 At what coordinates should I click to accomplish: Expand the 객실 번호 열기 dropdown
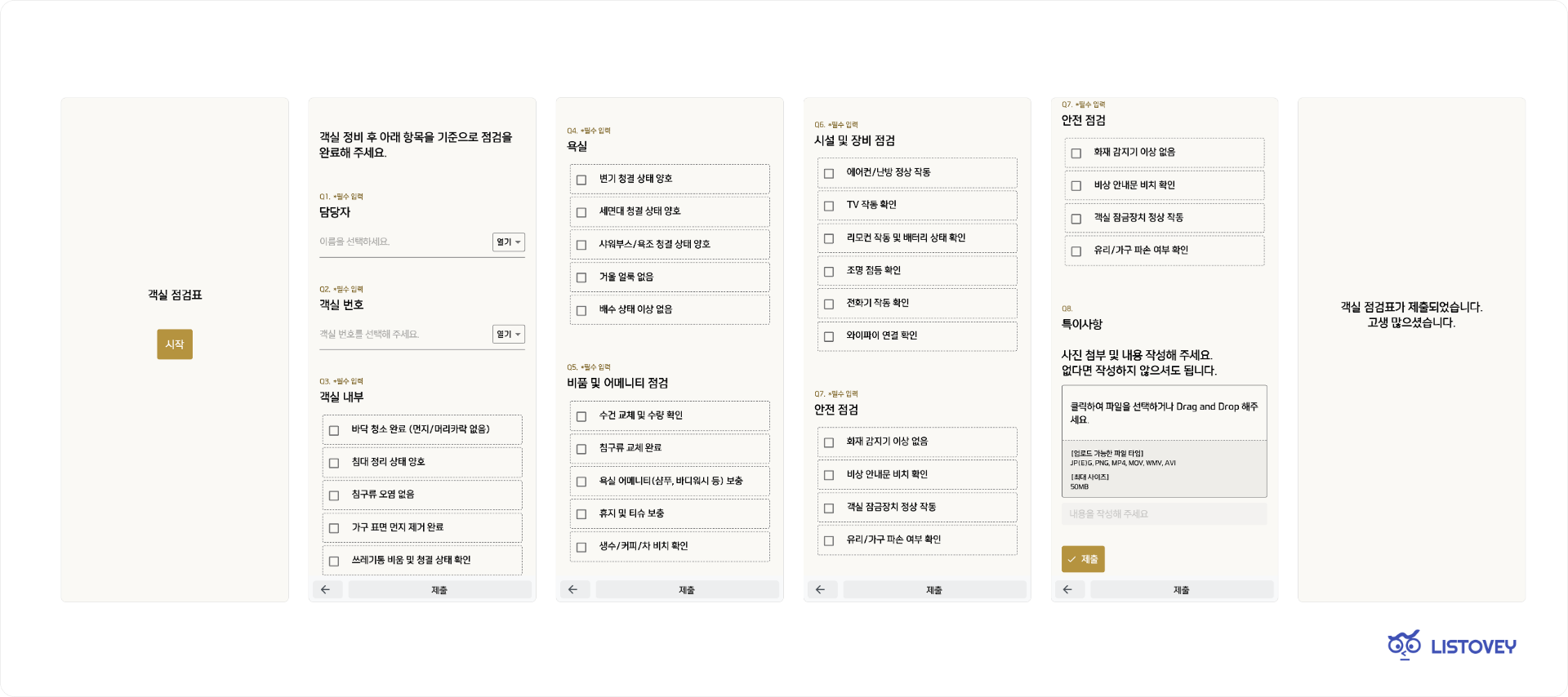[x=509, y=335]
